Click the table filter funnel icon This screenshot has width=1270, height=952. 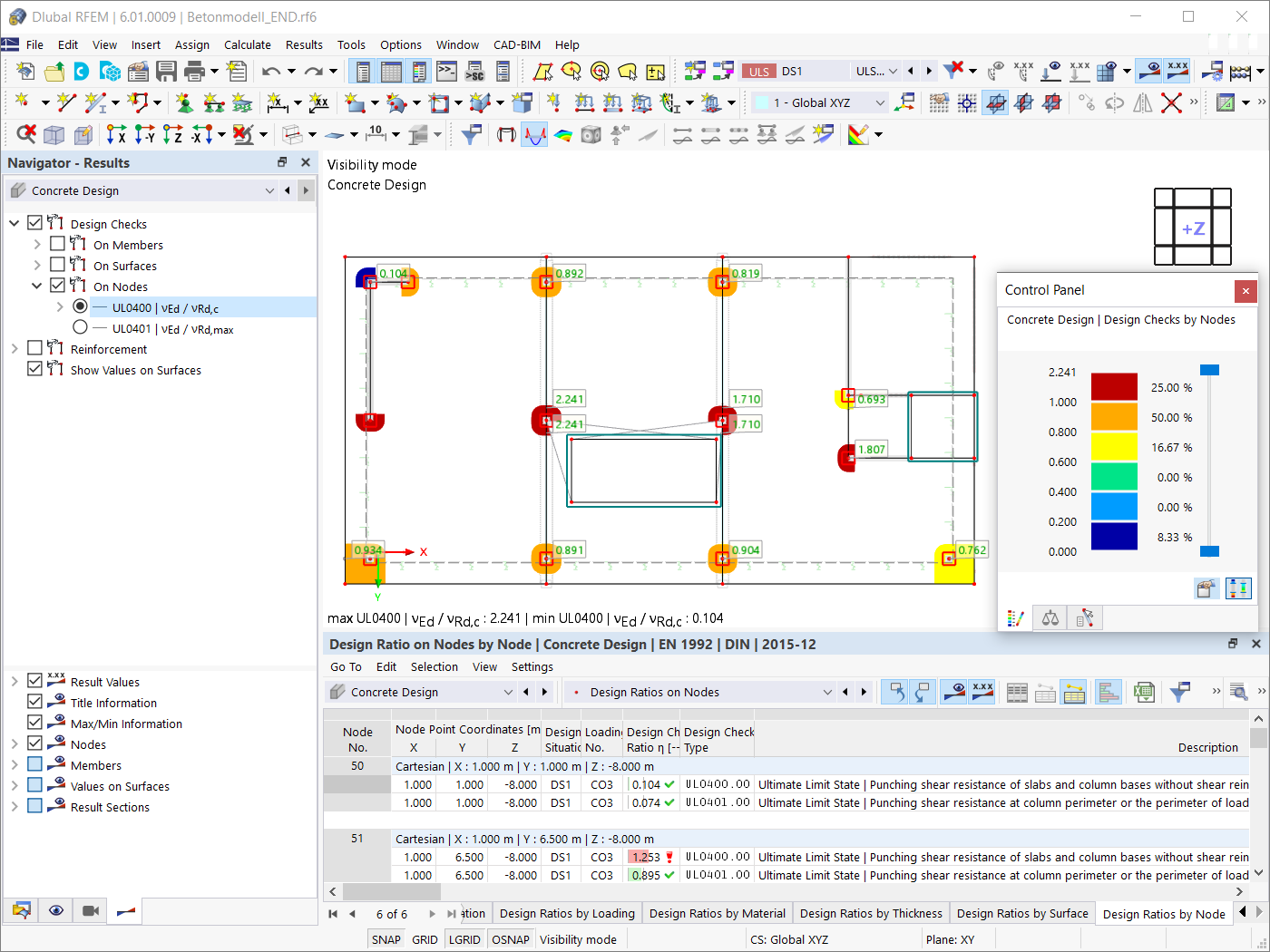pyautogui.click(x=1179, y=692)
